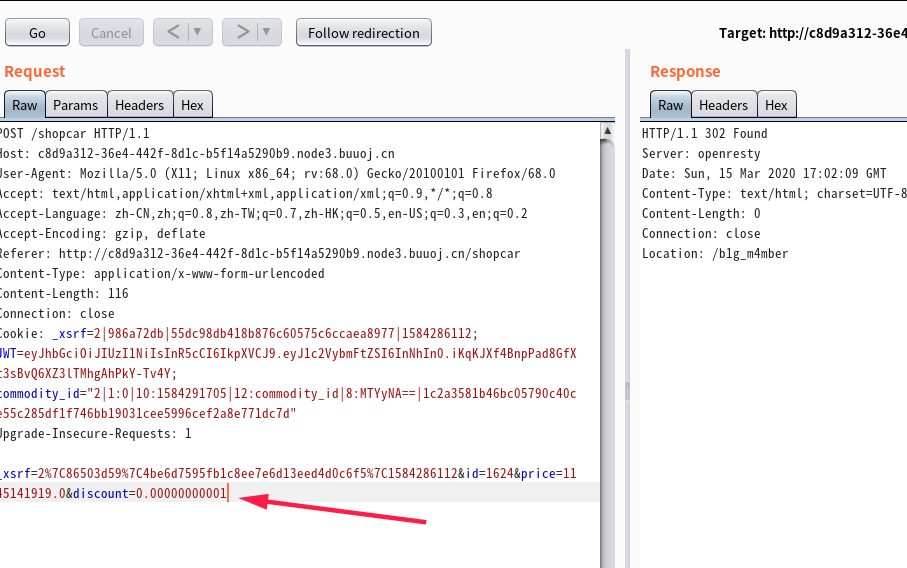Click the request editor scroll-up arrow
This screenshot has height=568, width=907.
(x=608, y=131)
